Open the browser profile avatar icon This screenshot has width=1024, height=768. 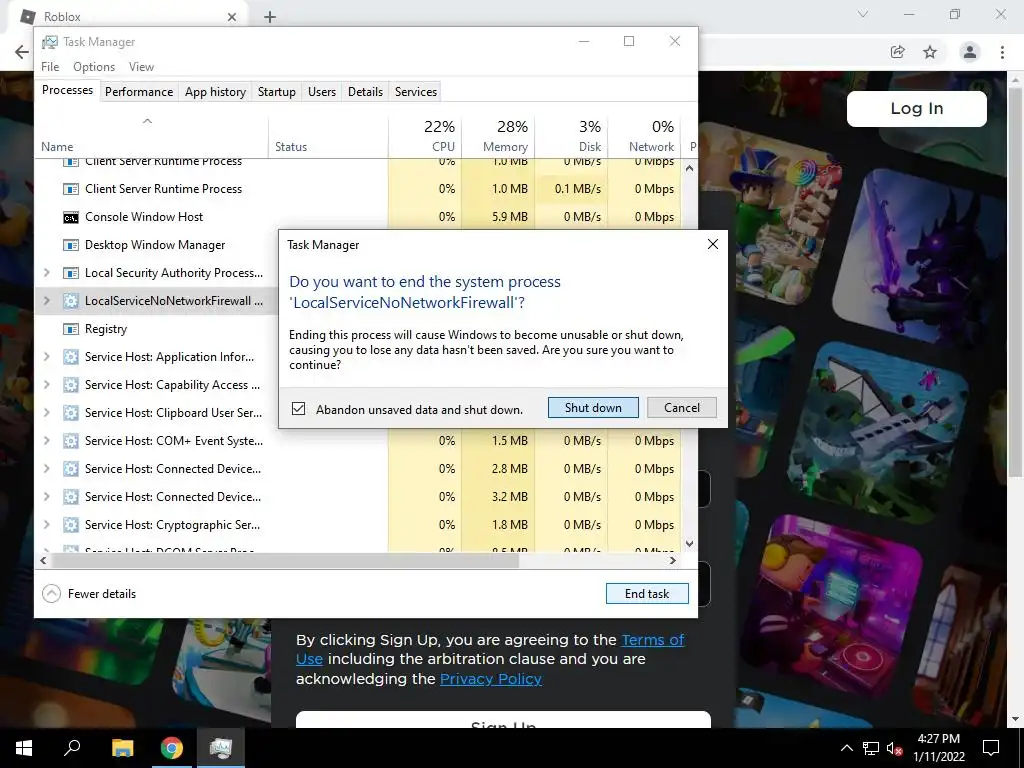[x=970, y=52]
